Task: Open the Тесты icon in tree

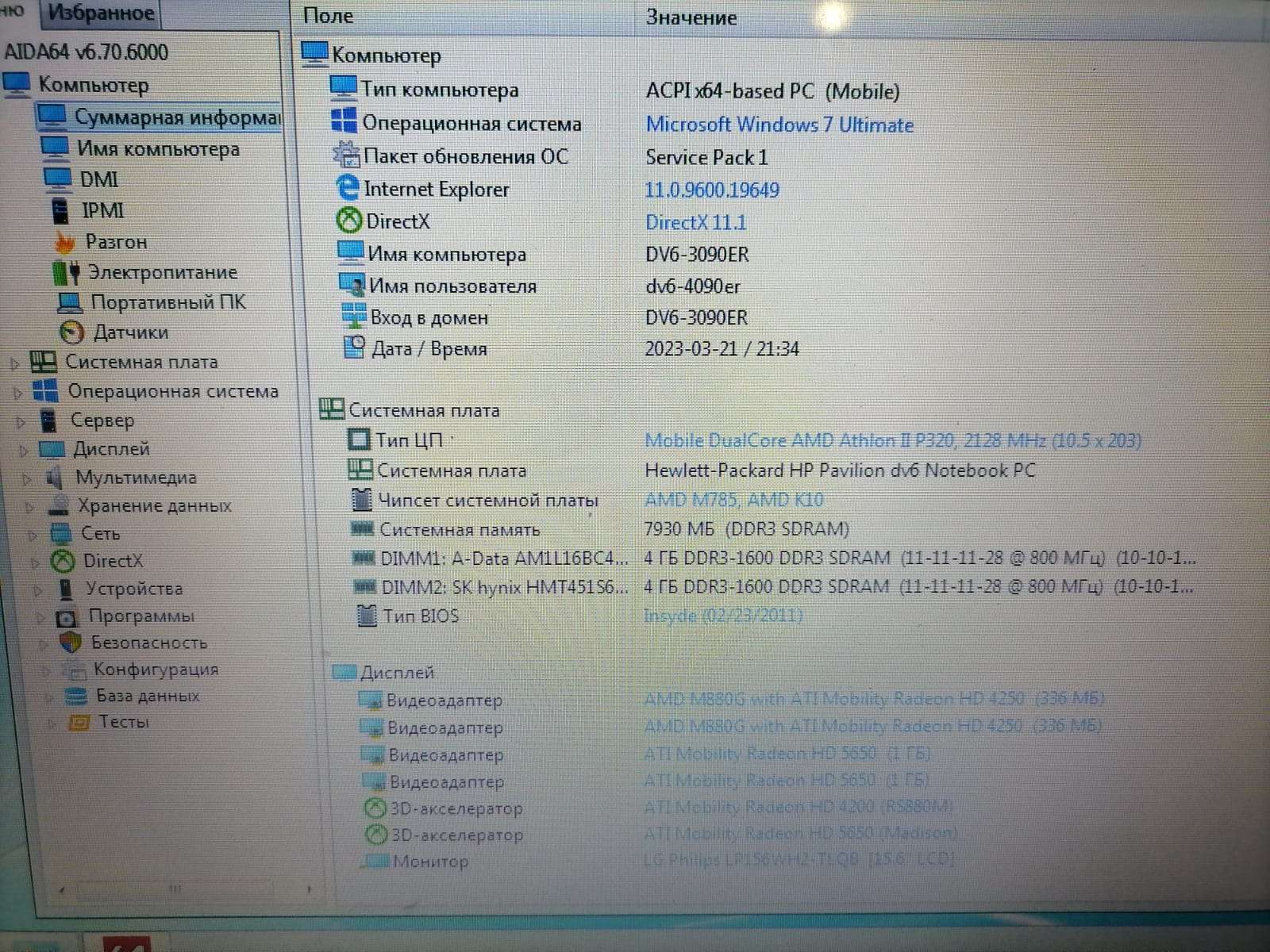Action: point(79,722)
